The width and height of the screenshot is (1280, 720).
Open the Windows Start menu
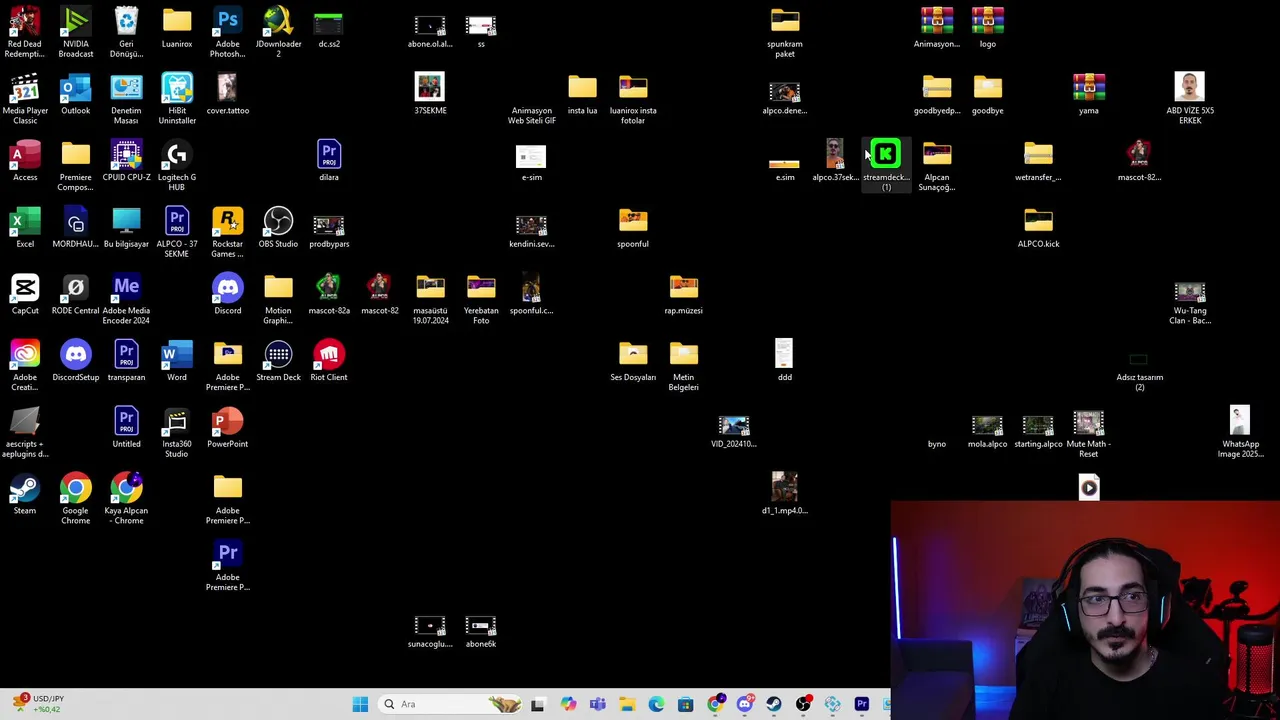360,704
